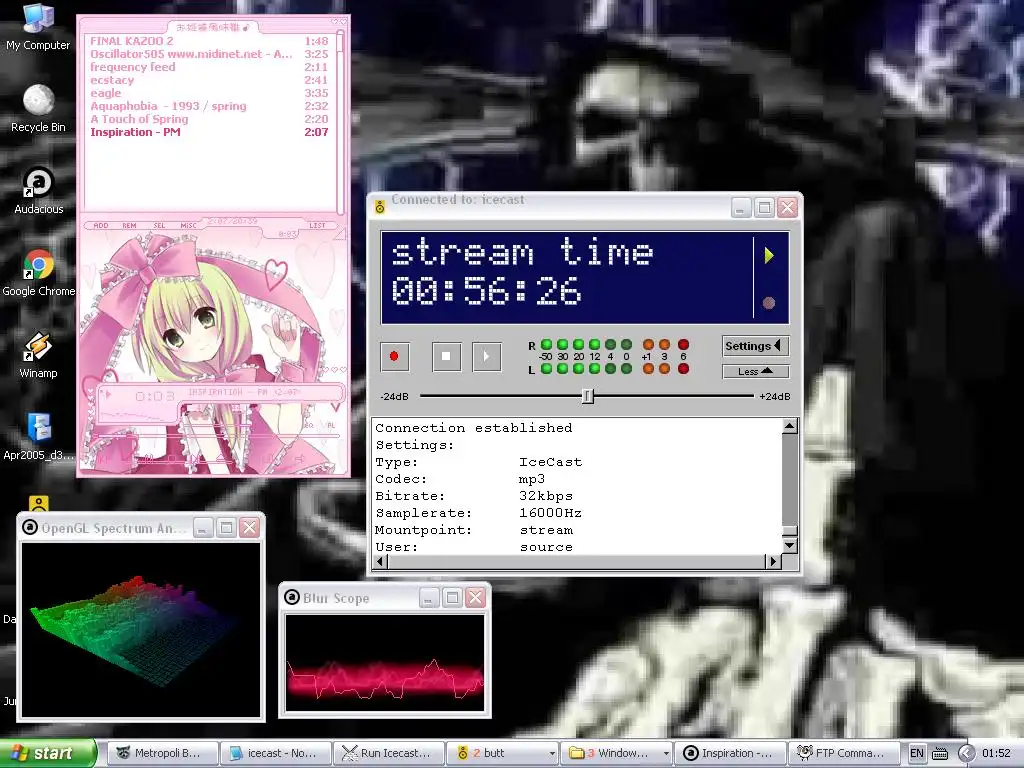Launch Winamp from the desktop shortcut
The width and height of the screenshot is (1024, 768).
tap(38, 355)
